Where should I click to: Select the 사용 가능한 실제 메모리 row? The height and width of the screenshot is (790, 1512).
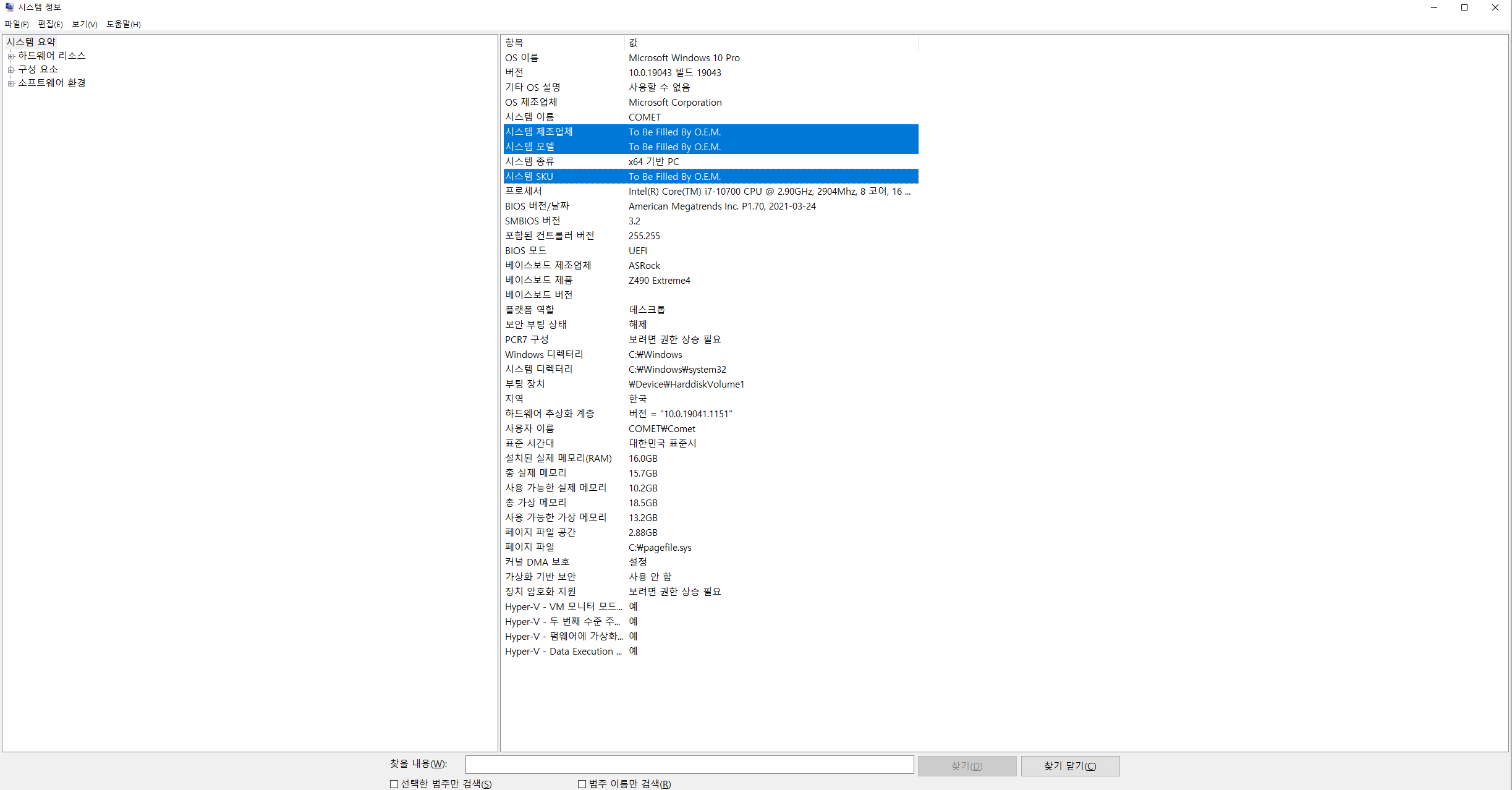[x=711, y=488]
